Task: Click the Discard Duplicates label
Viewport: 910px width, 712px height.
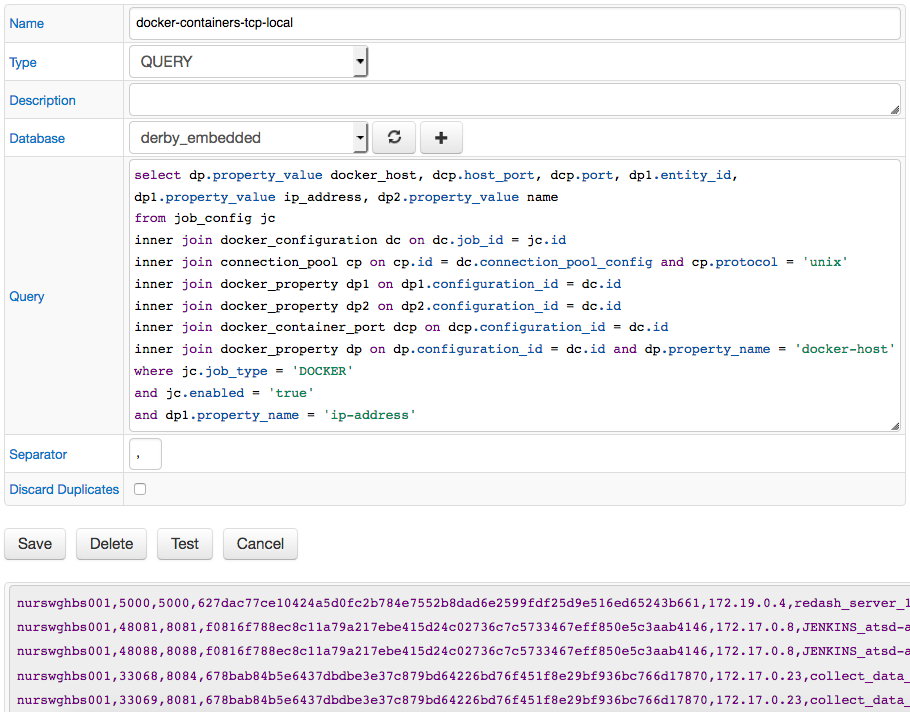Action: point(64,489)
